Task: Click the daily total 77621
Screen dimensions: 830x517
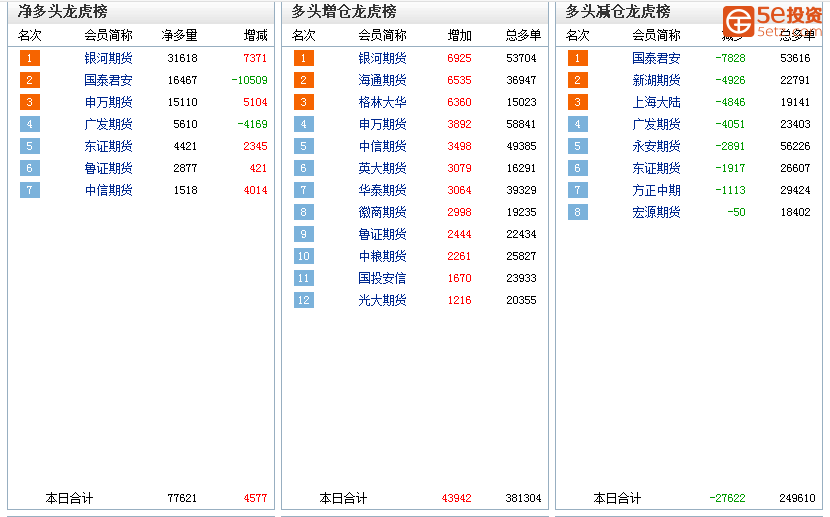Action: tap(182, 498)
